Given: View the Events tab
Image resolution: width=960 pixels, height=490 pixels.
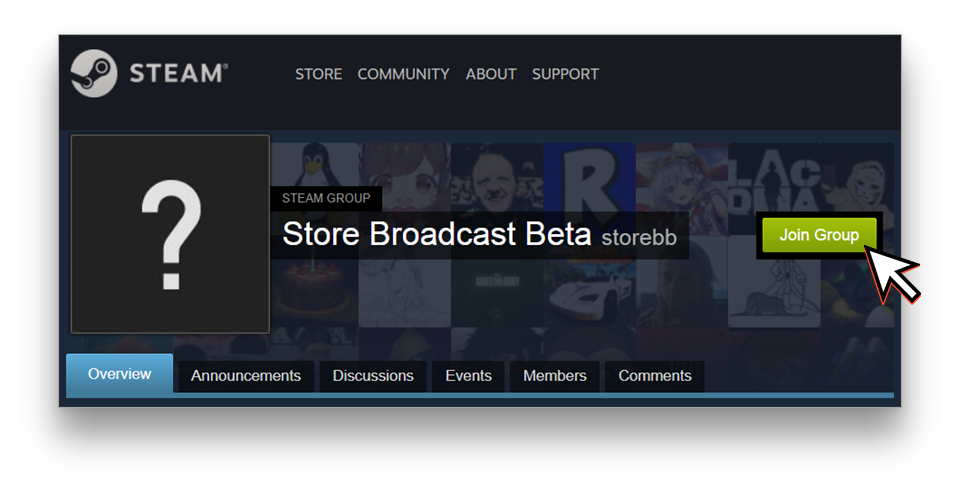Looking at the screenshot, I should (468, 376).
